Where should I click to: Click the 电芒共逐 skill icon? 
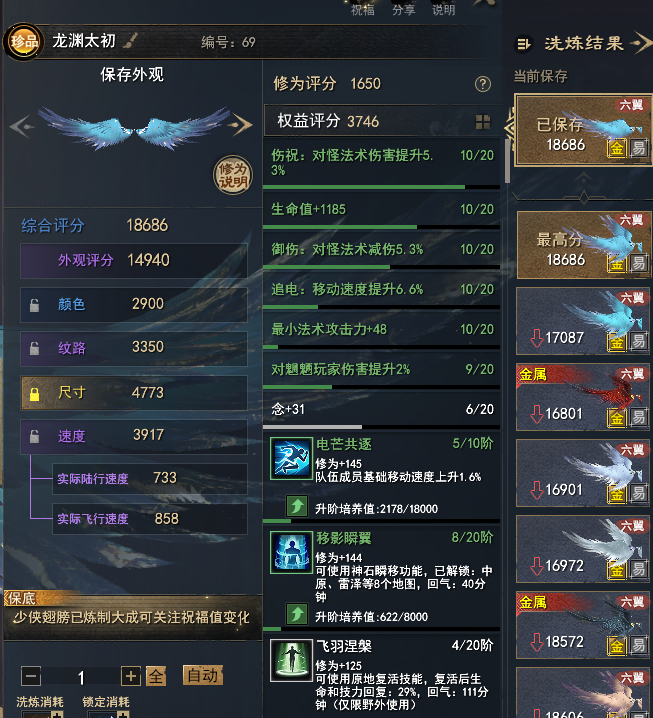291,458
